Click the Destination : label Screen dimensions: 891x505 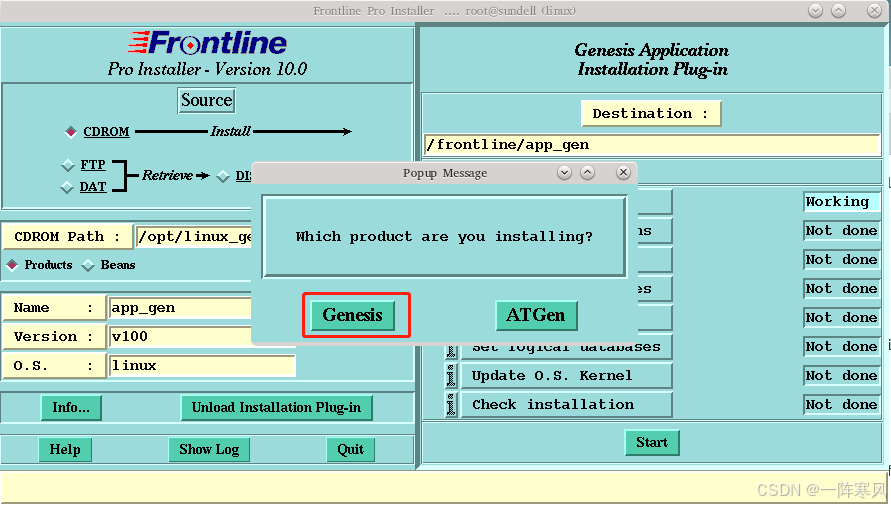coord(651,114)
